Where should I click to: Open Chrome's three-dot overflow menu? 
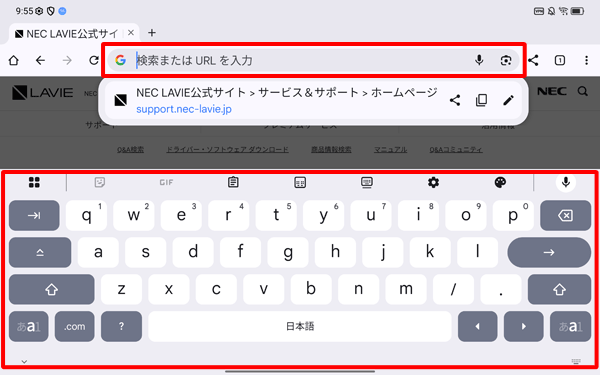586,60
